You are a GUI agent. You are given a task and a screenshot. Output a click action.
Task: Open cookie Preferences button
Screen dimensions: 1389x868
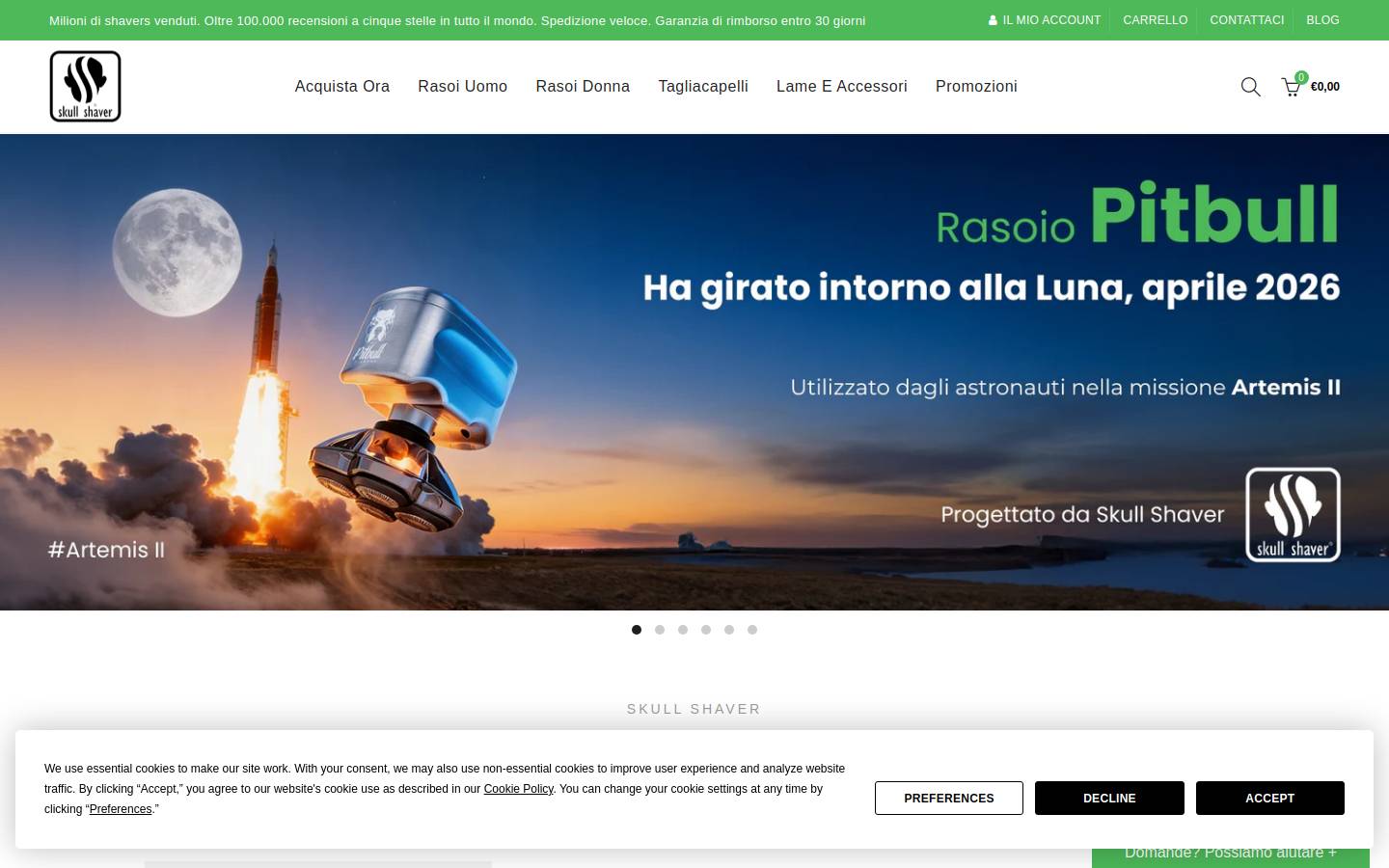949,799
